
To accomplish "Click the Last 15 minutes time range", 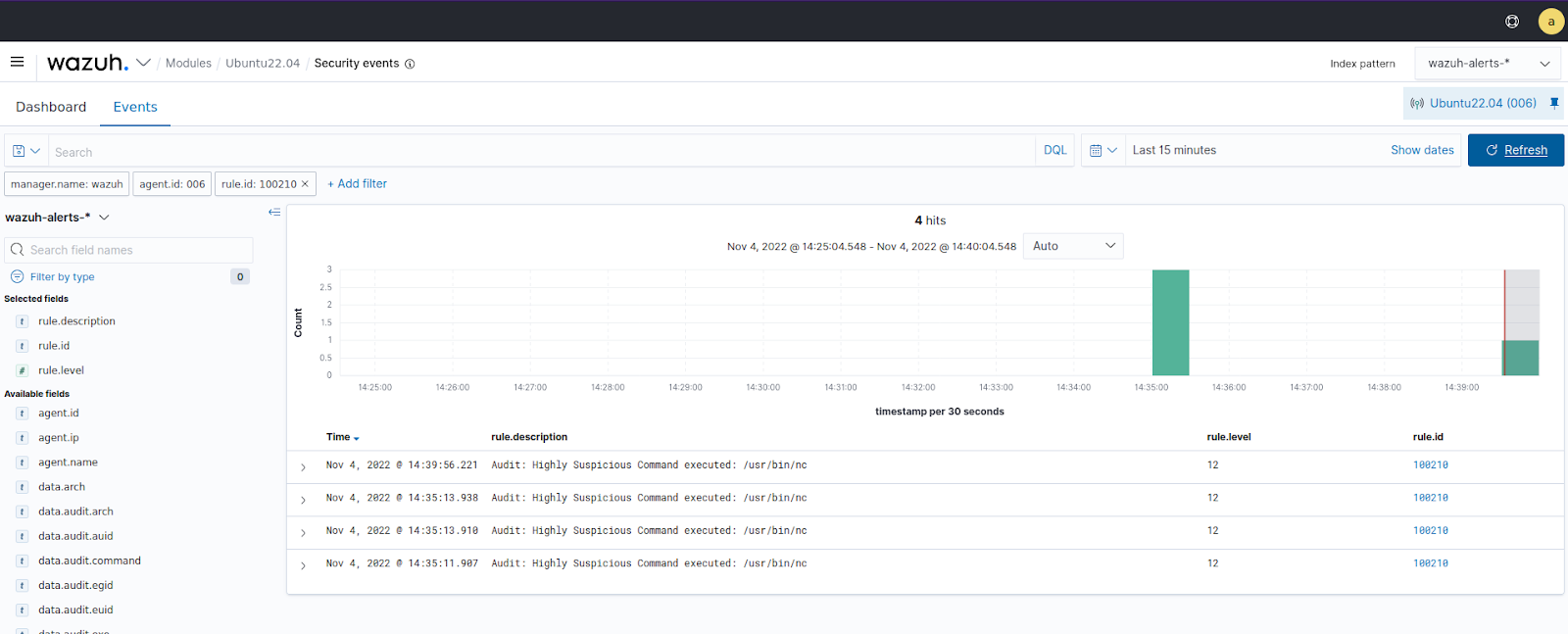I will click(1174, 150).
